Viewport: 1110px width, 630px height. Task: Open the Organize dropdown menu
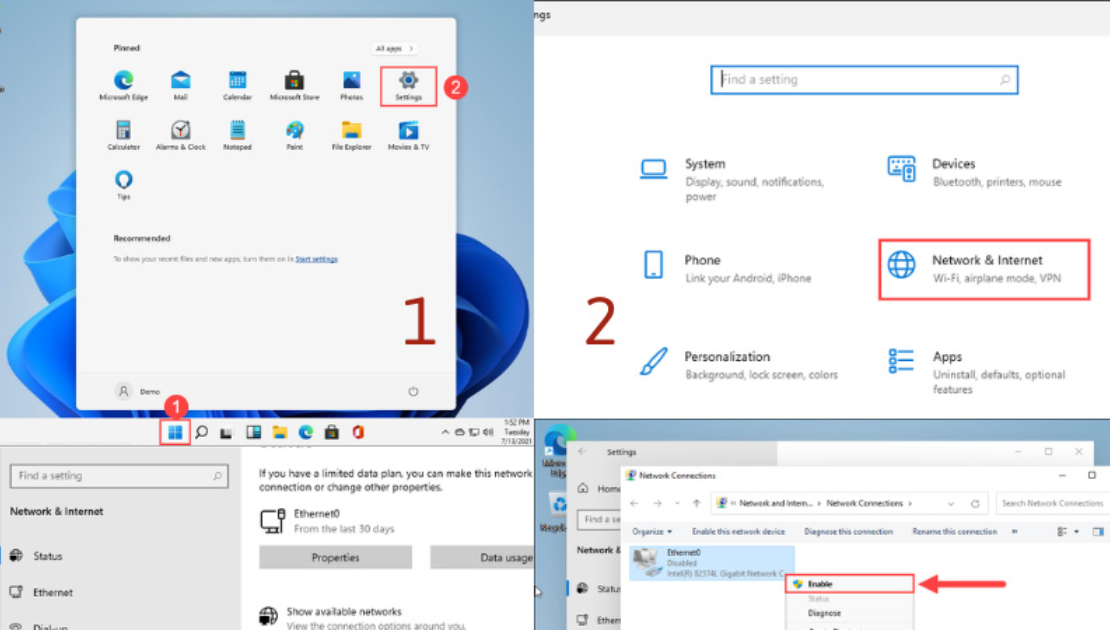point(652,532)
